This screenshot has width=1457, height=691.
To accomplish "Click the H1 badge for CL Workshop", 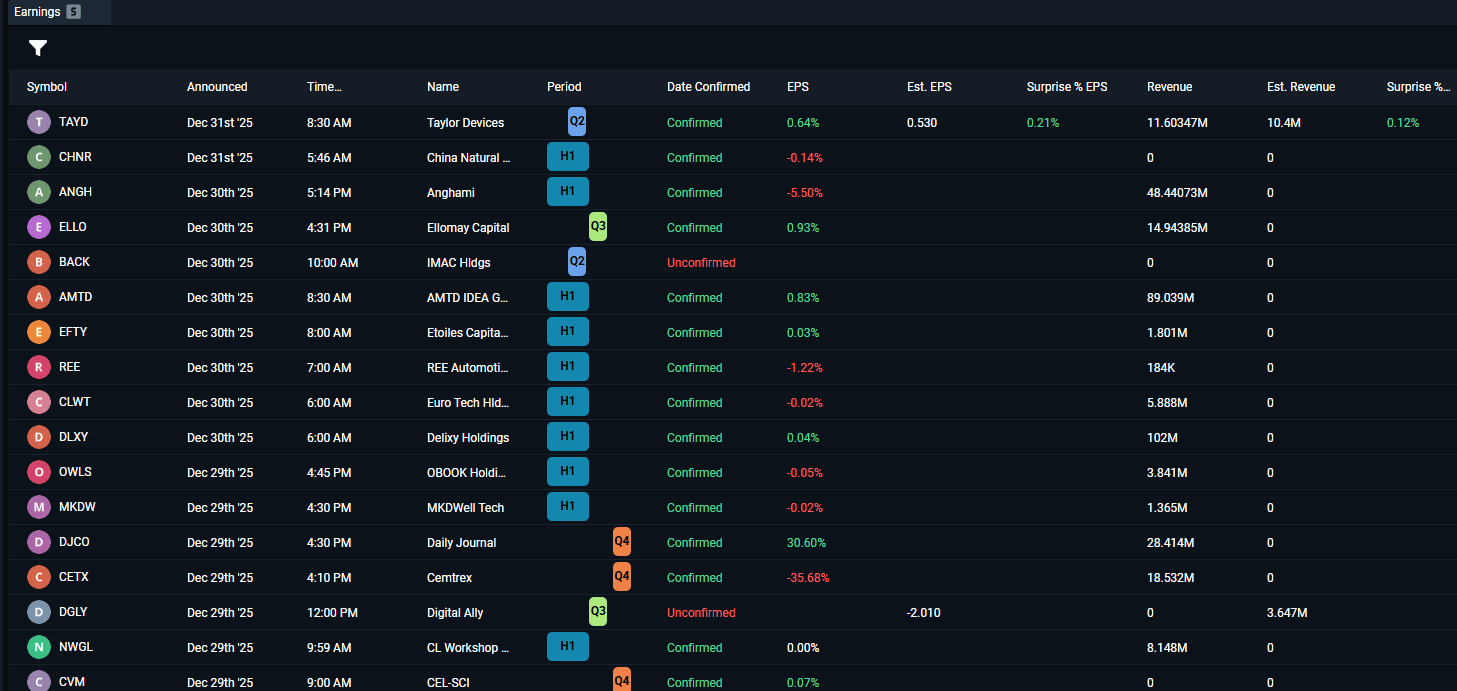I will tap(567, 646).
